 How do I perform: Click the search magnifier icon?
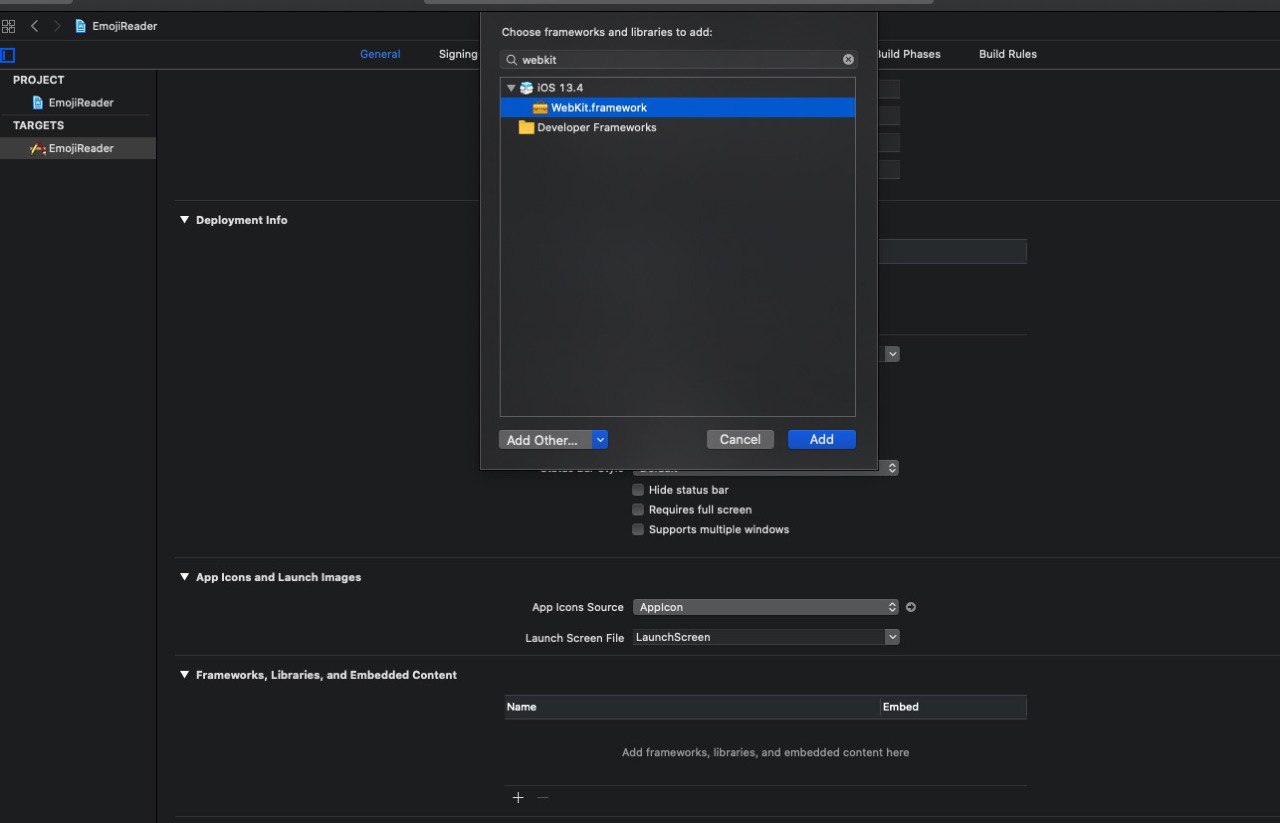pyautogui.click(x=512, y=60)
